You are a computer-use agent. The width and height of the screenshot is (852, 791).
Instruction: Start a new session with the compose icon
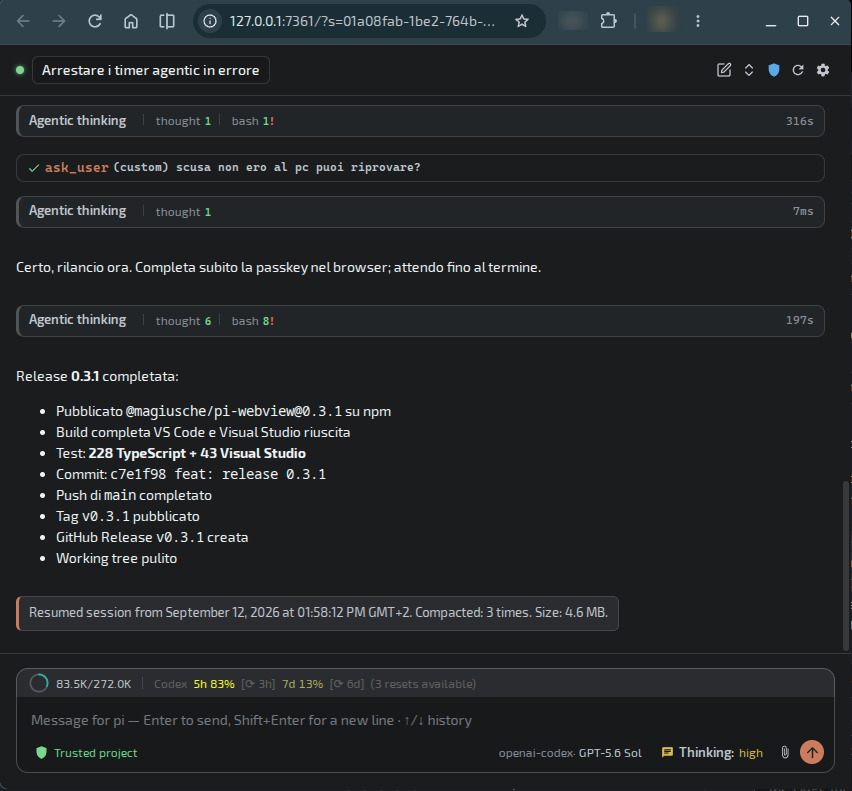(724, 70)
